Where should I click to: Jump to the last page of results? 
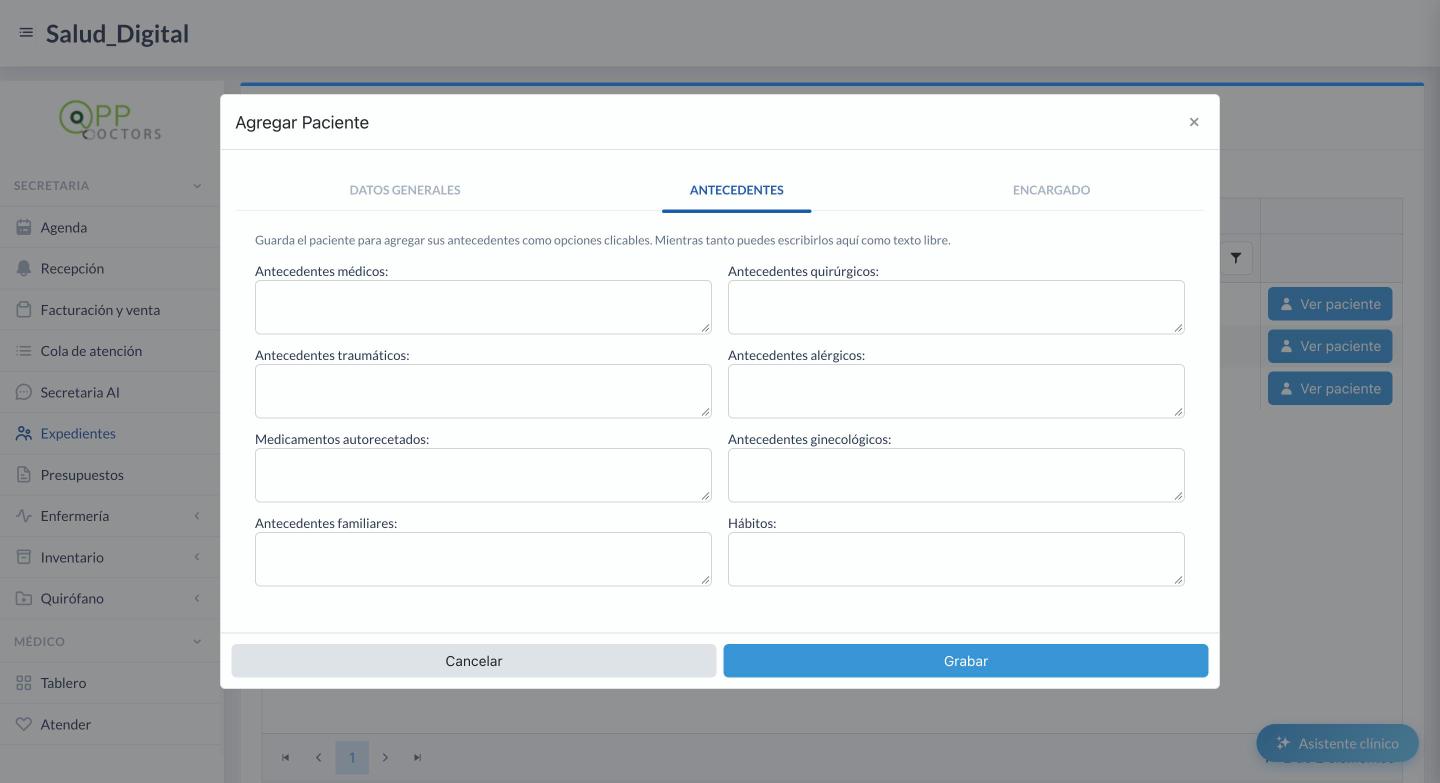coord(418,757)
